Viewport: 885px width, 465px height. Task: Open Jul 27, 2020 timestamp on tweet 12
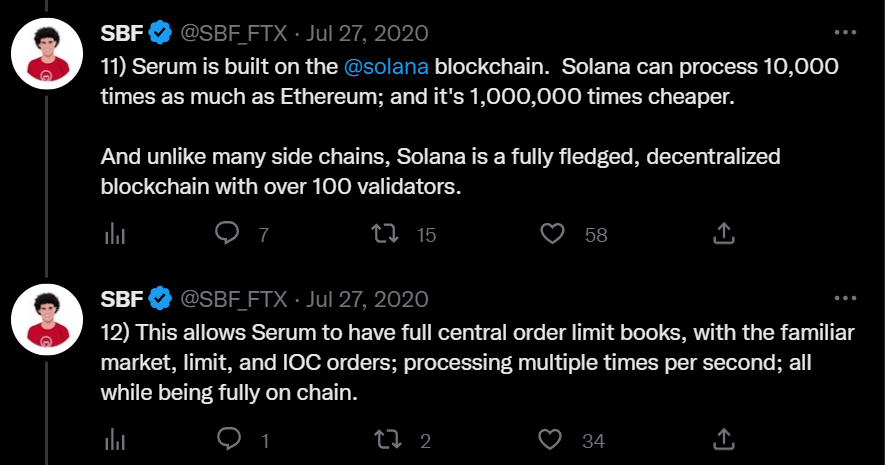click(367, 299)
